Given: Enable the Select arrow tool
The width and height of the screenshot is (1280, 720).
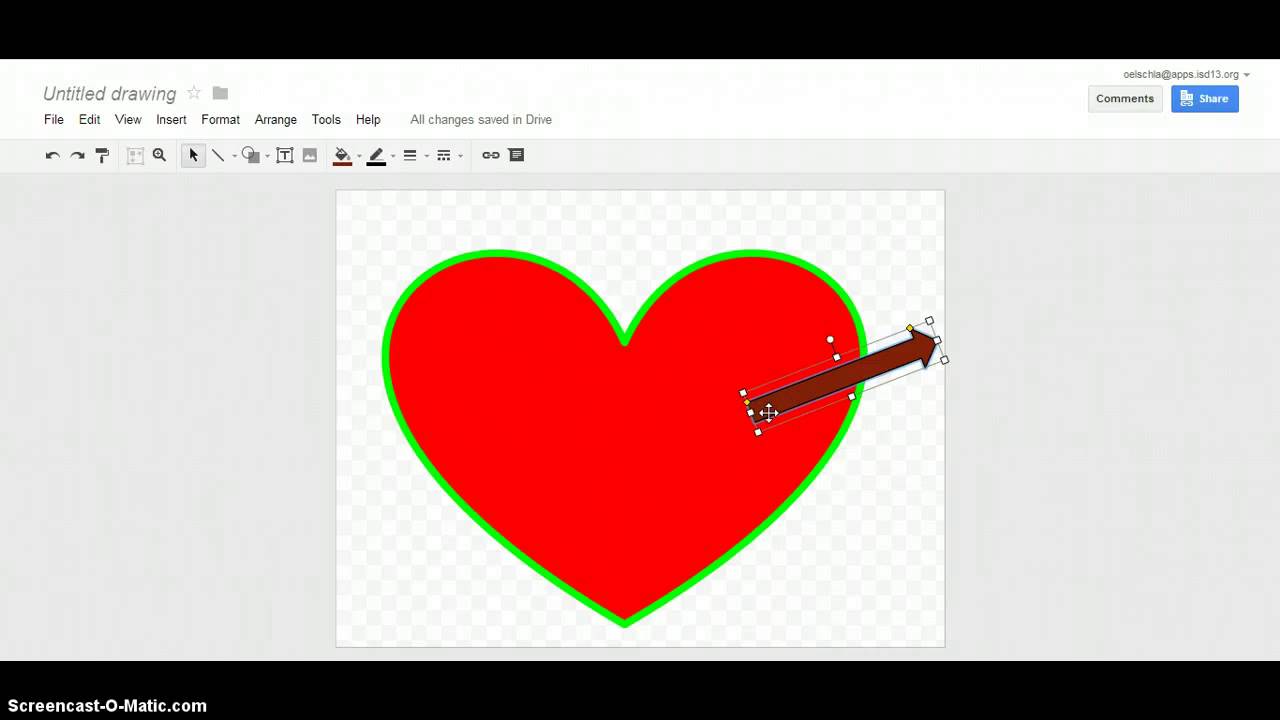Looking at the screenshot, I should click(192, 155).
